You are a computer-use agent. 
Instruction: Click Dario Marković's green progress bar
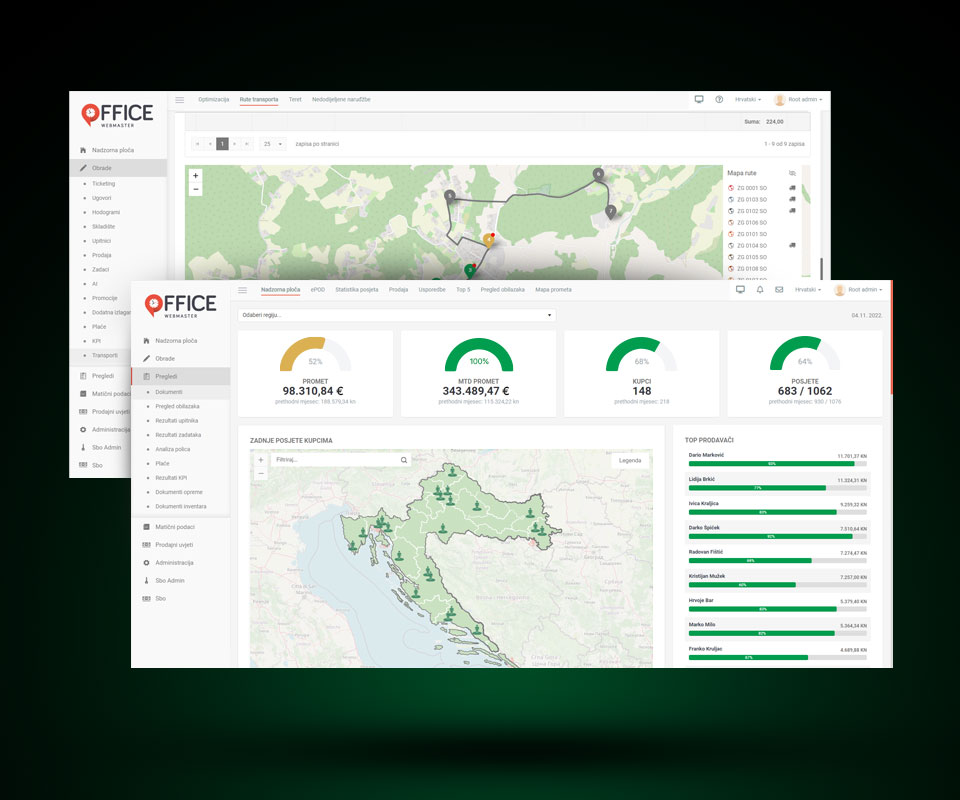point(771,464)
